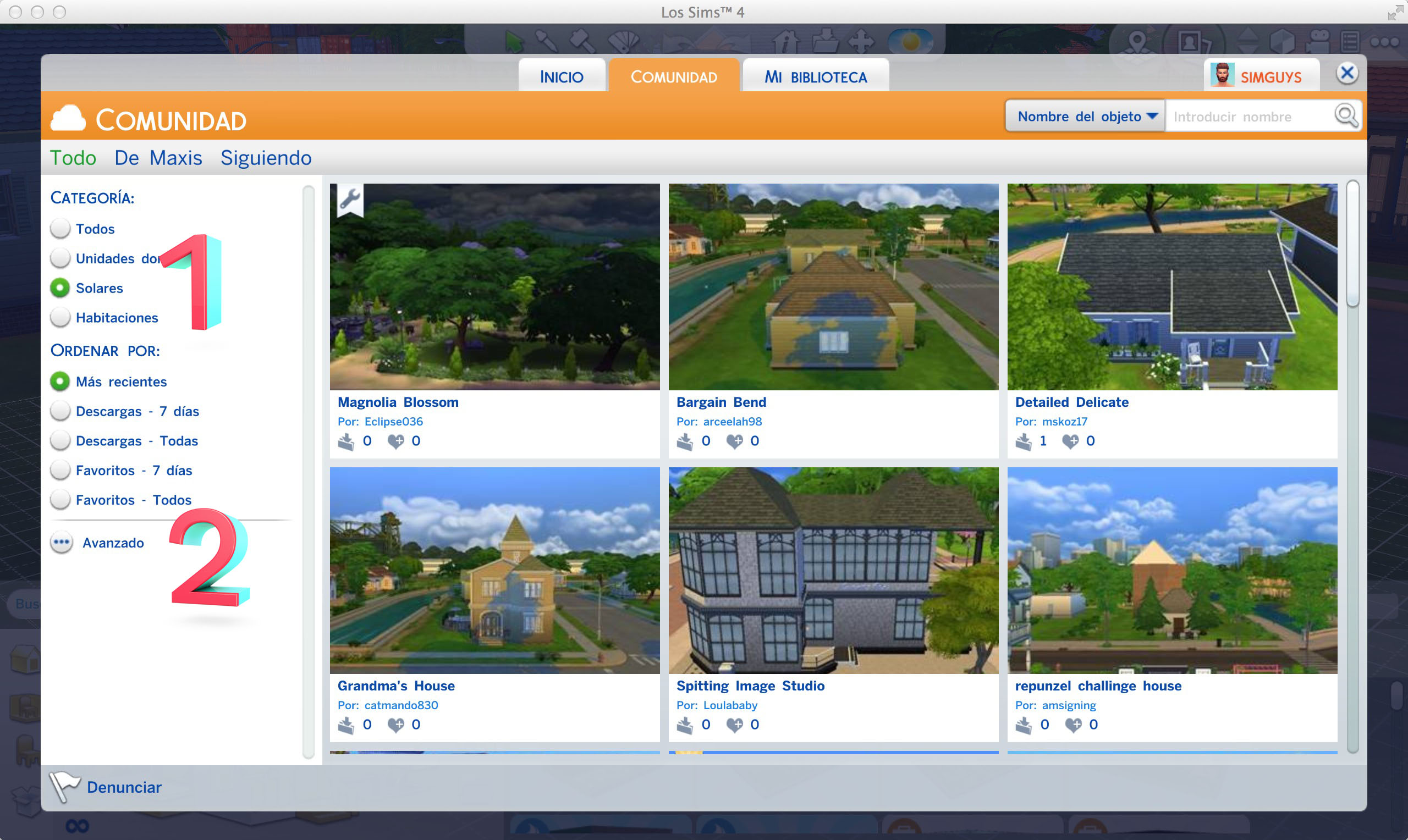1408x840 pixels.
Task: Show the De Maxis content filter
Action: (x=158, y=158)
